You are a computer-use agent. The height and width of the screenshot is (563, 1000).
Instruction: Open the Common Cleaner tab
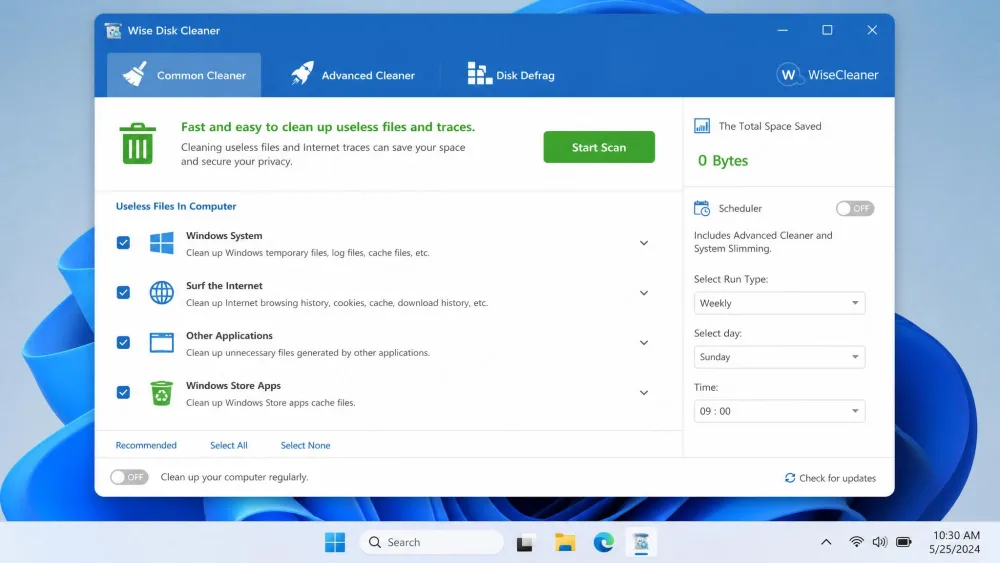point(184,75)
